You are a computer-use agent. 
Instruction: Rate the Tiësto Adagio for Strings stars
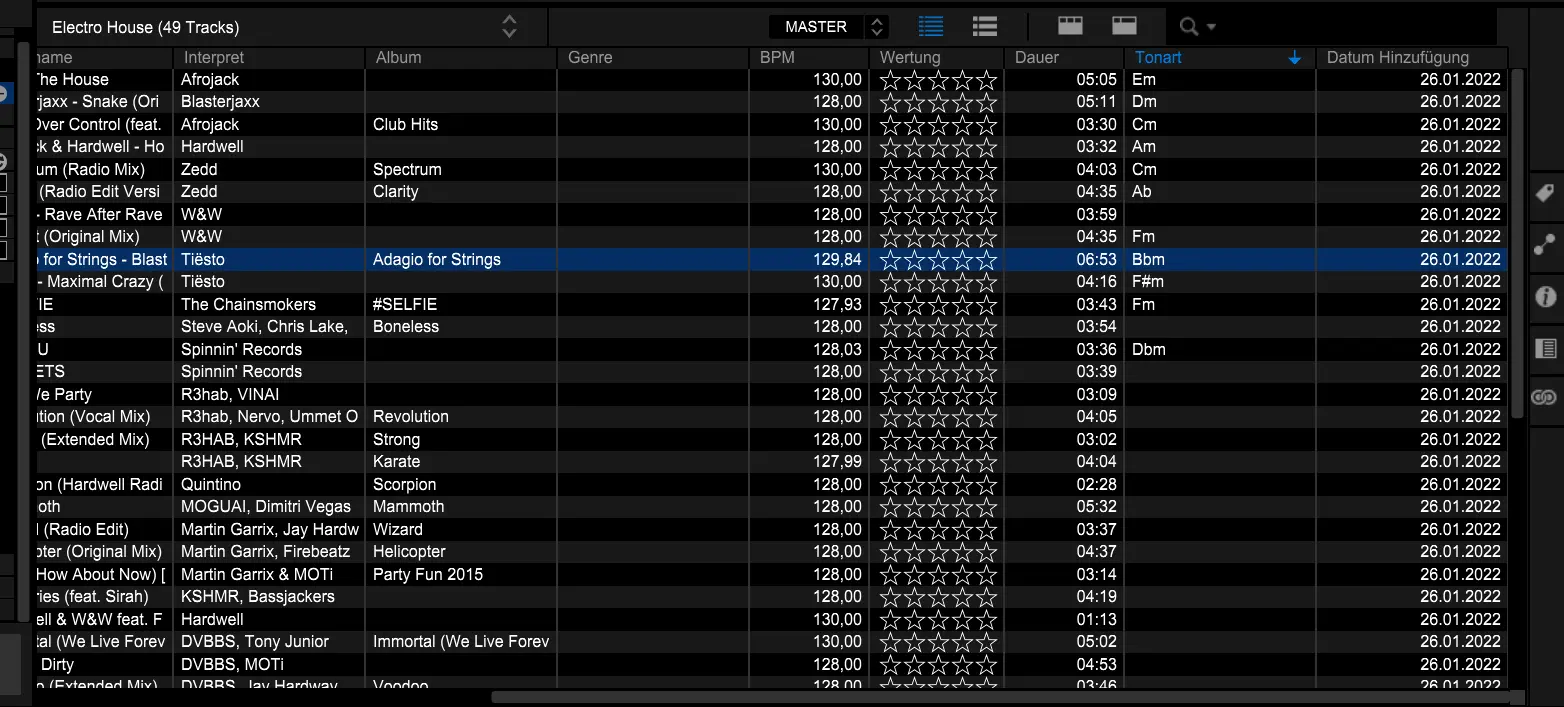tap(937, 260)
